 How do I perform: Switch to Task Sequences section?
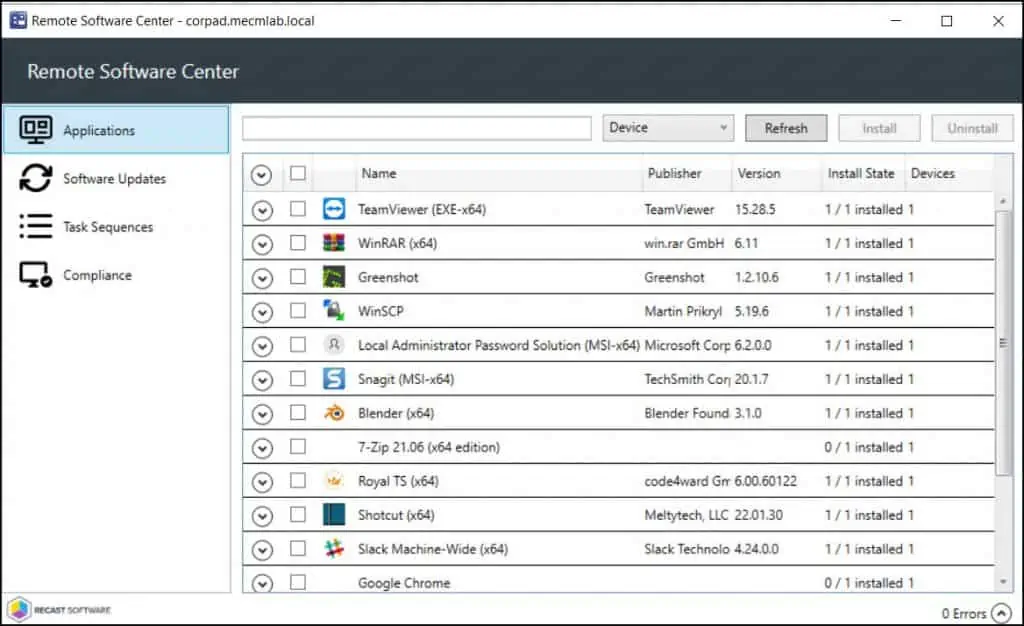tap(116, 227)
